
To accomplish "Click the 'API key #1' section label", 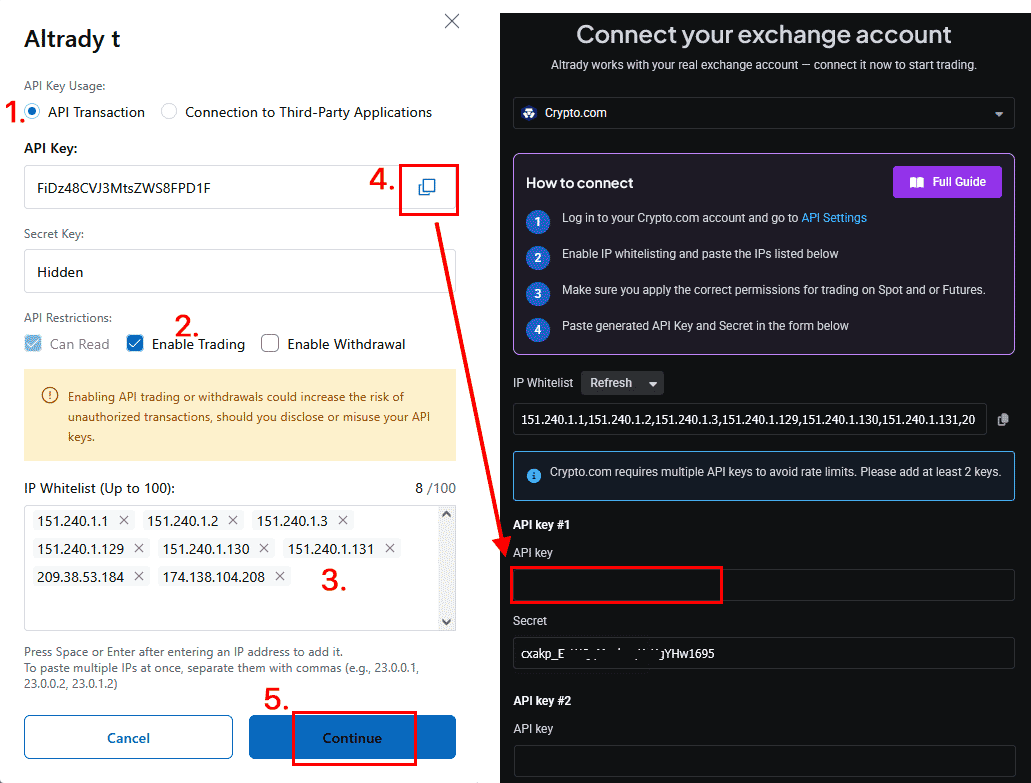I will [541, 525].
